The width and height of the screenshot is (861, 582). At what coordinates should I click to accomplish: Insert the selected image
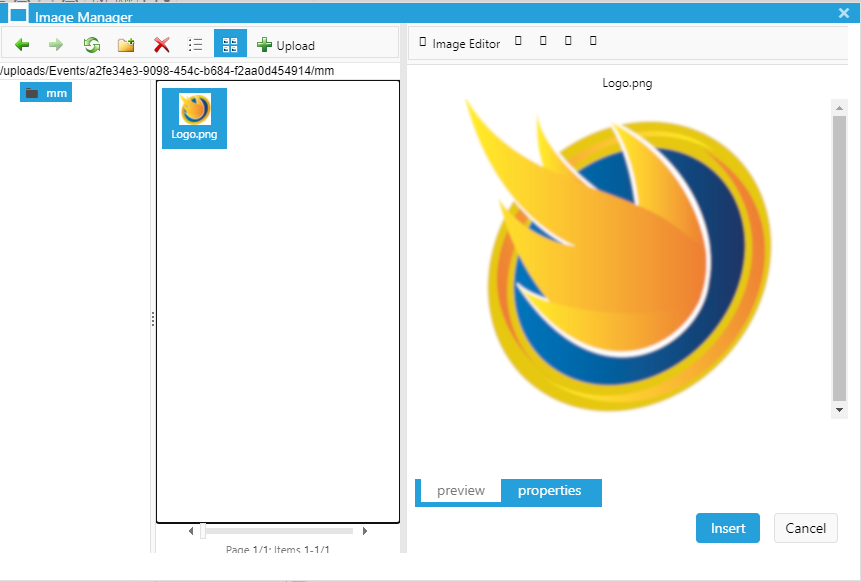pyautogui.click(x=728, y=528)
